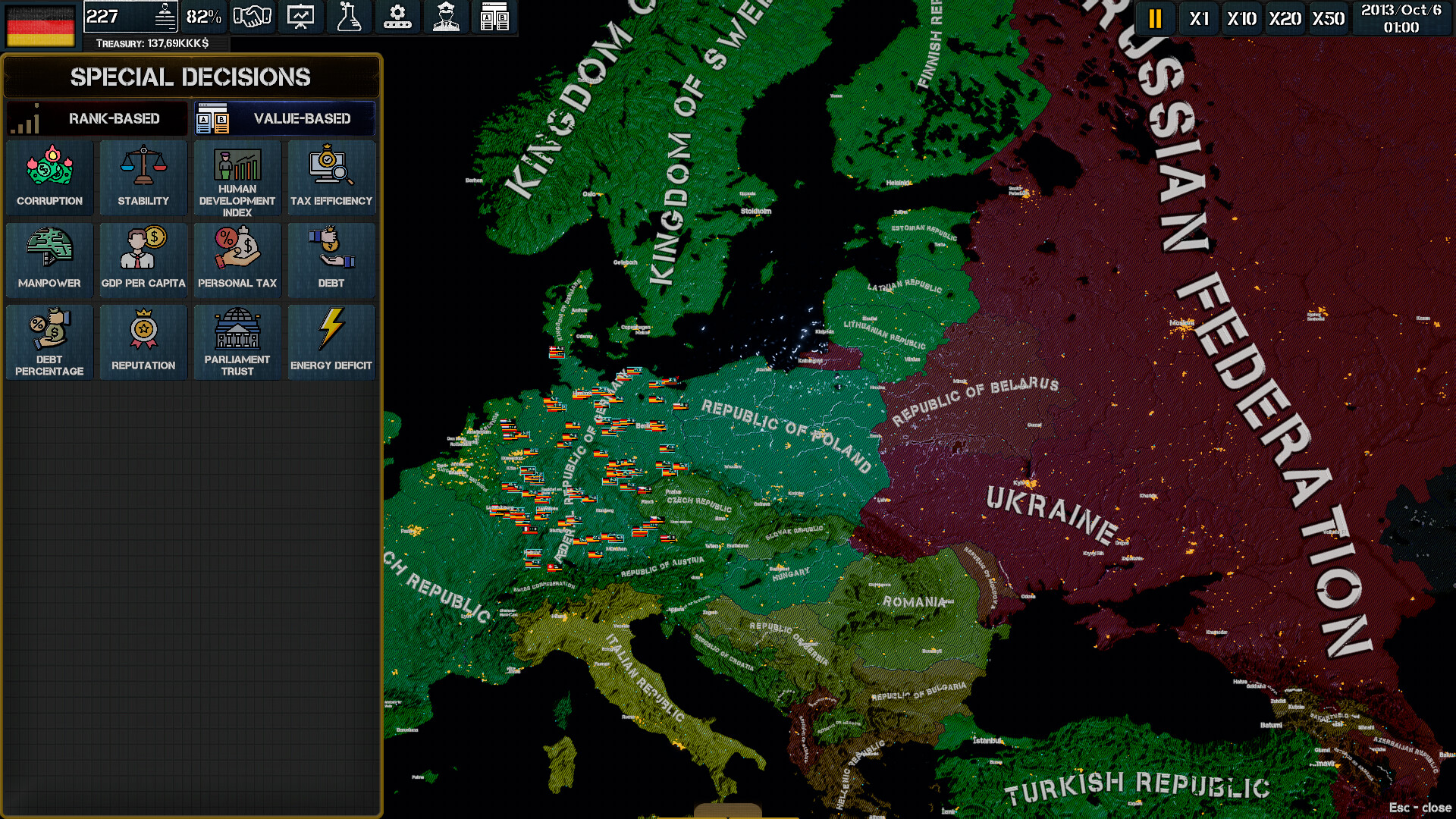Select Lithuanian Republic on the map

884,334
